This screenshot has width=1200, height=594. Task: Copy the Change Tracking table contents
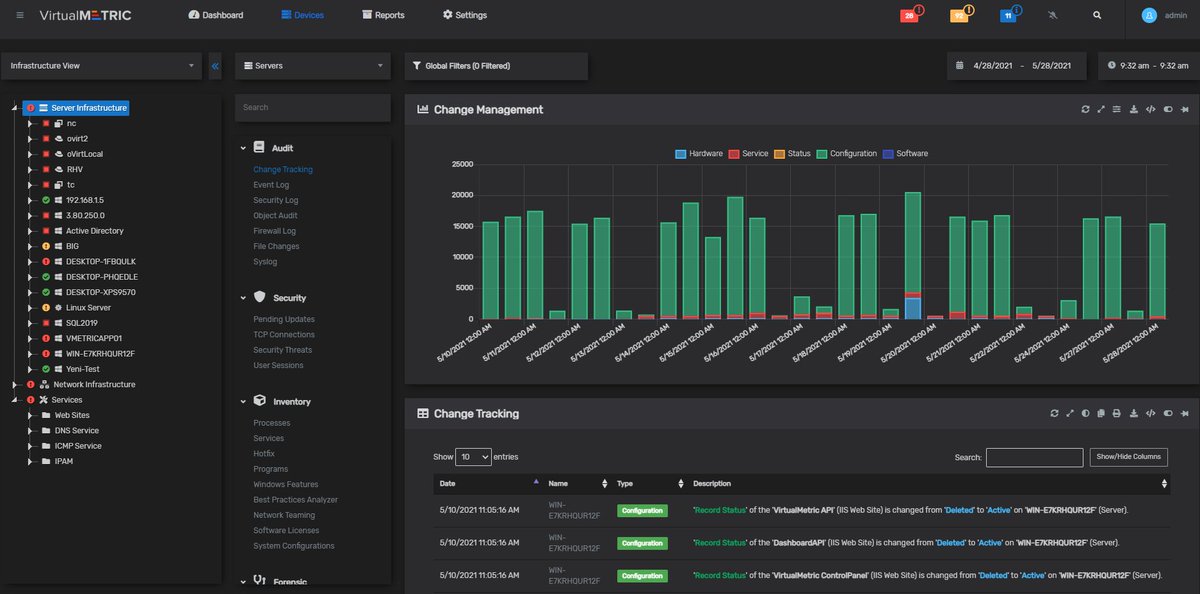point(1101,413)
